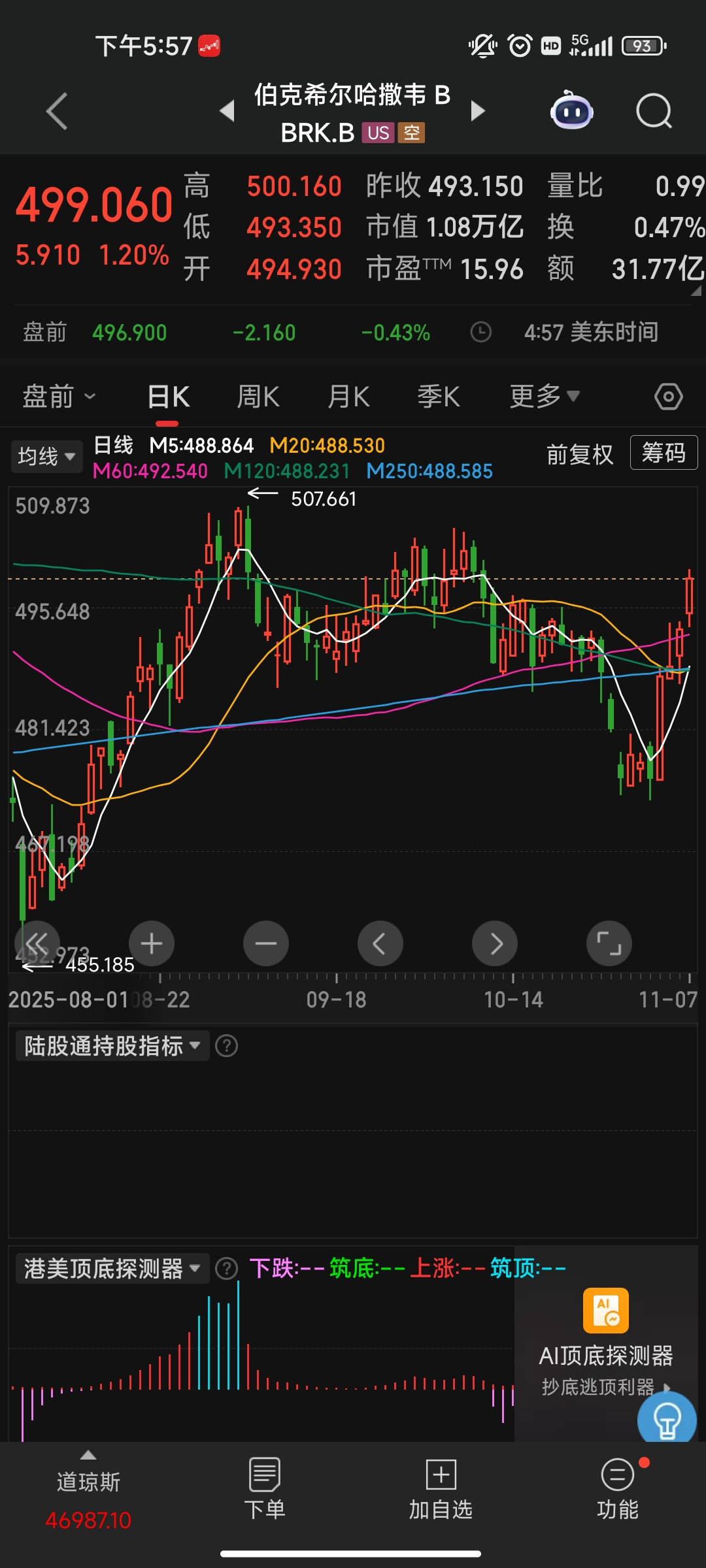Screen dimensions: 706x1568
Task: Go to previous stock with left triangle
Action: coord(227,111)
